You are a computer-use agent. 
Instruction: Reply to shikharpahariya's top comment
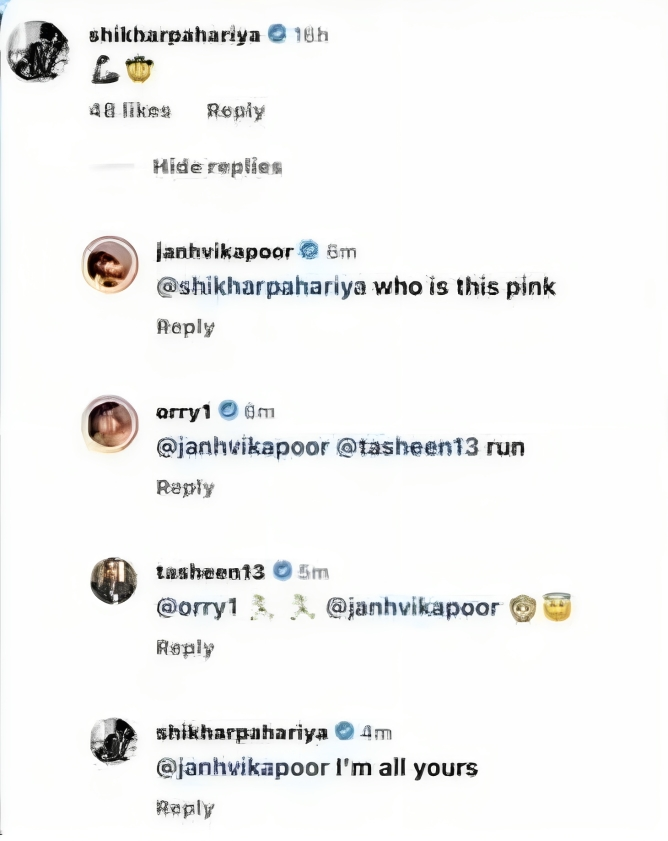pyautogui.click(x=236, y=111)
